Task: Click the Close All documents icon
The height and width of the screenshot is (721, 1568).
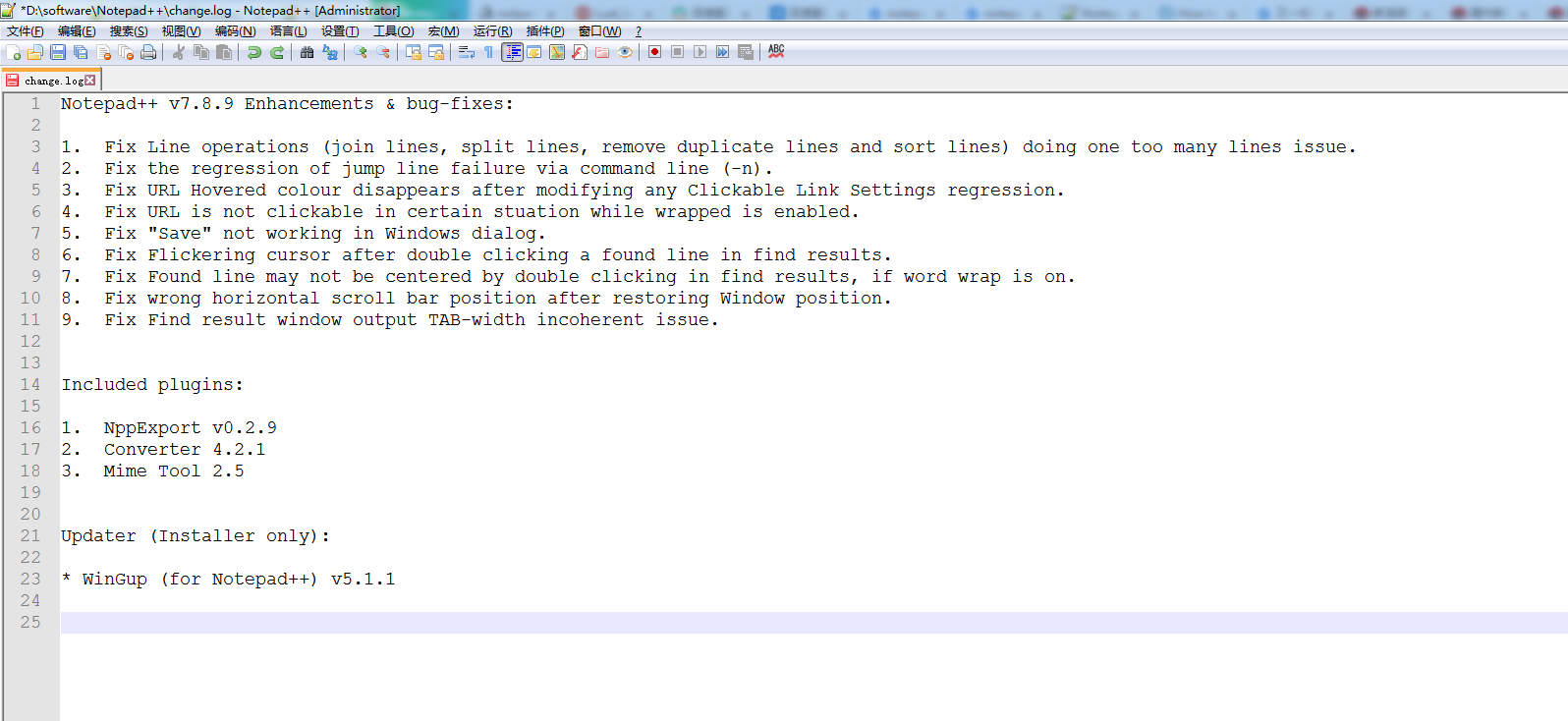Action: click(x=126, y=52)
